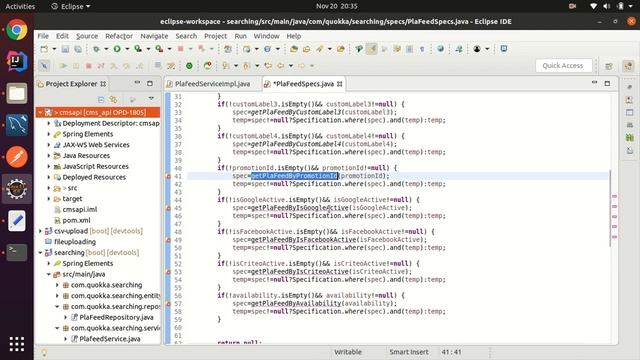Click the Quick Access search field
Viewport: 640px width, 360px height.
pos(563,66)
